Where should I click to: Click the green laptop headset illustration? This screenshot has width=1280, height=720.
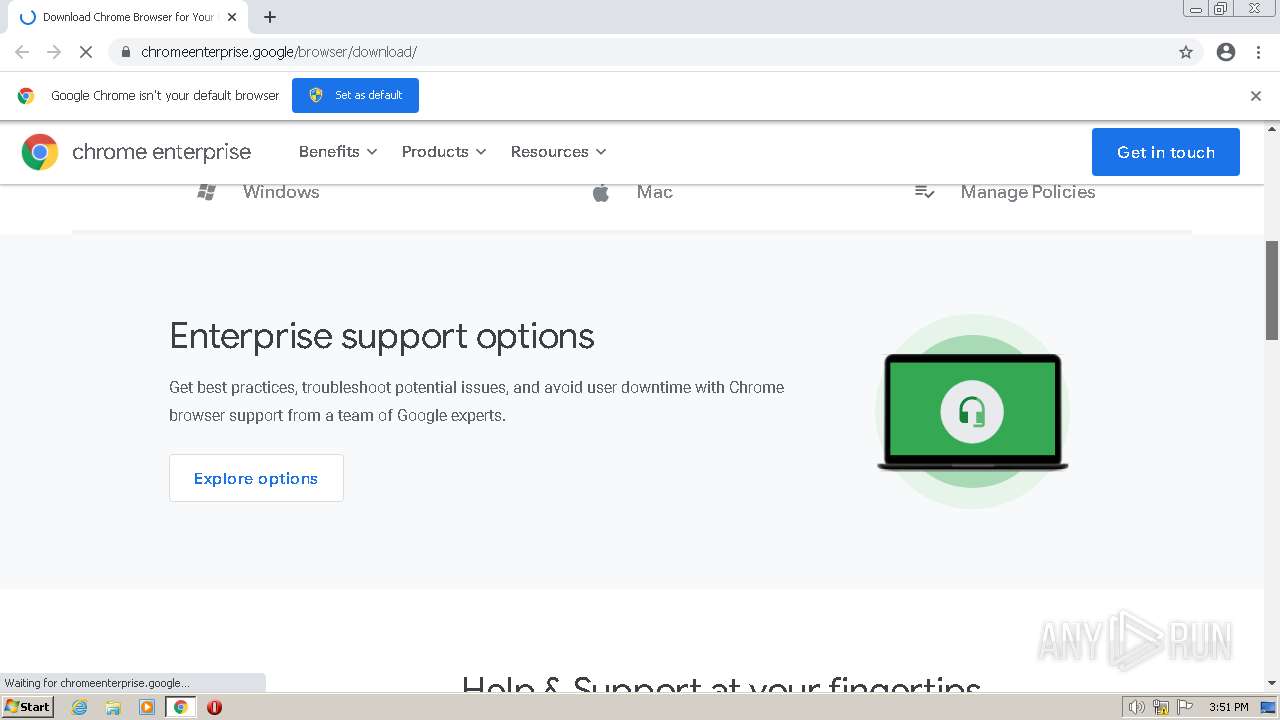click(972, 412)
